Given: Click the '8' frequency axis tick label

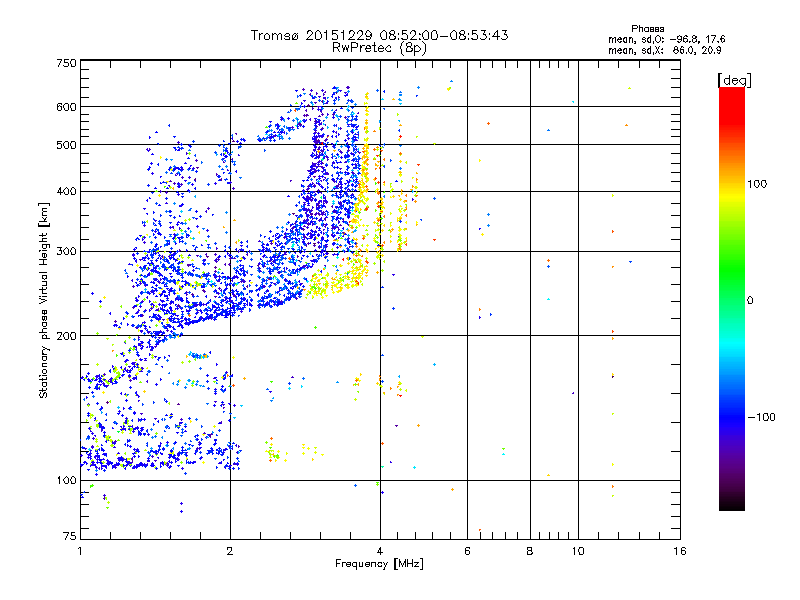Looking at the screenshot, I should (x=530, y=551).
